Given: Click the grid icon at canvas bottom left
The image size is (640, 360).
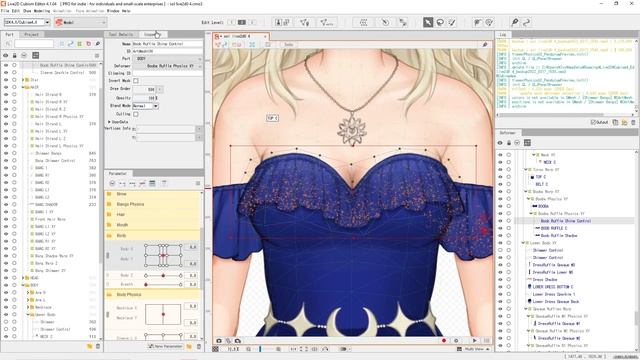Looking at the screenshot, I should pyautogui.click(x=216, y=349).
